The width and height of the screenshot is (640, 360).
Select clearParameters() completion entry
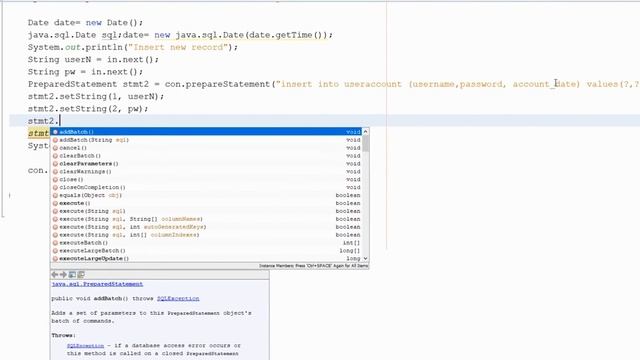(206, 164)
